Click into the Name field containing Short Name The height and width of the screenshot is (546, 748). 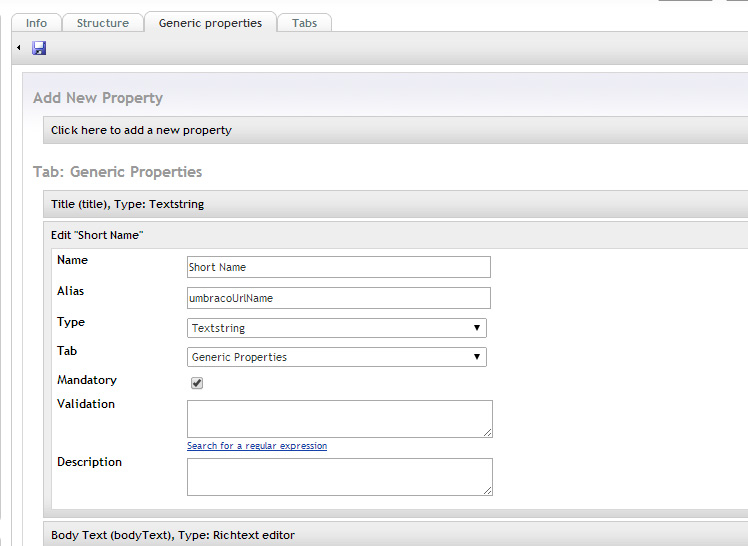(x=339, y=267)
